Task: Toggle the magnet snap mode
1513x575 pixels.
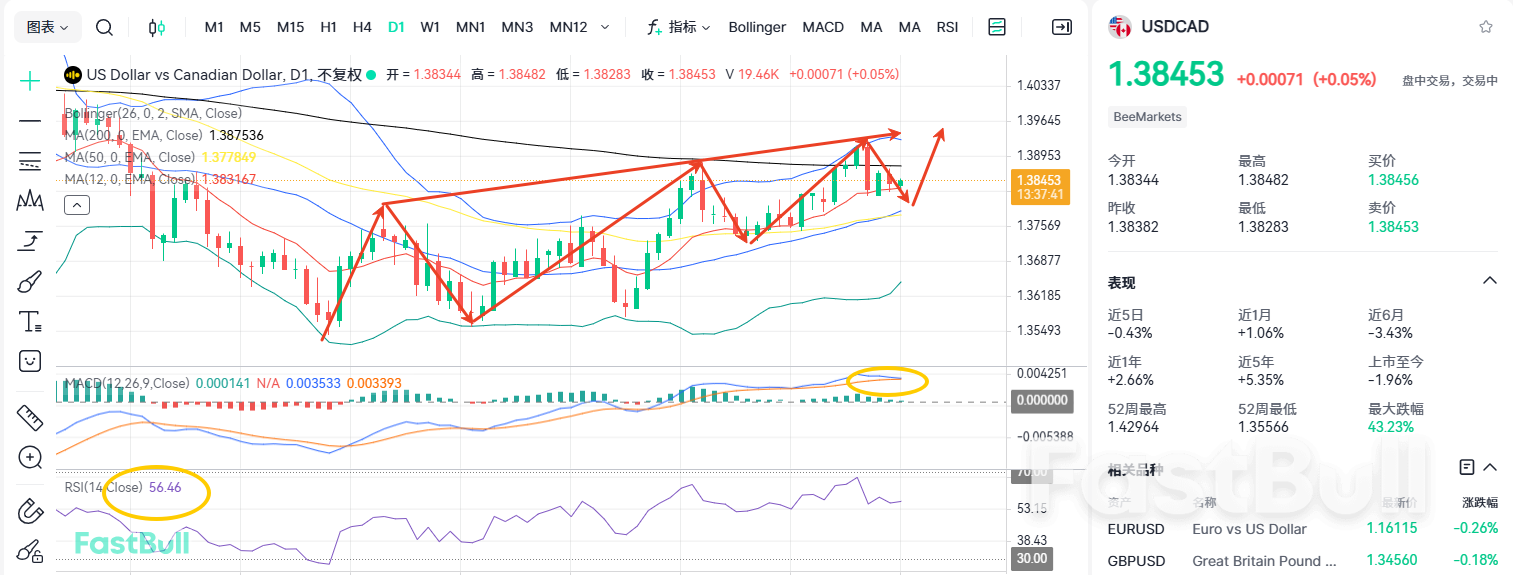Action: [x=30, y=512]
